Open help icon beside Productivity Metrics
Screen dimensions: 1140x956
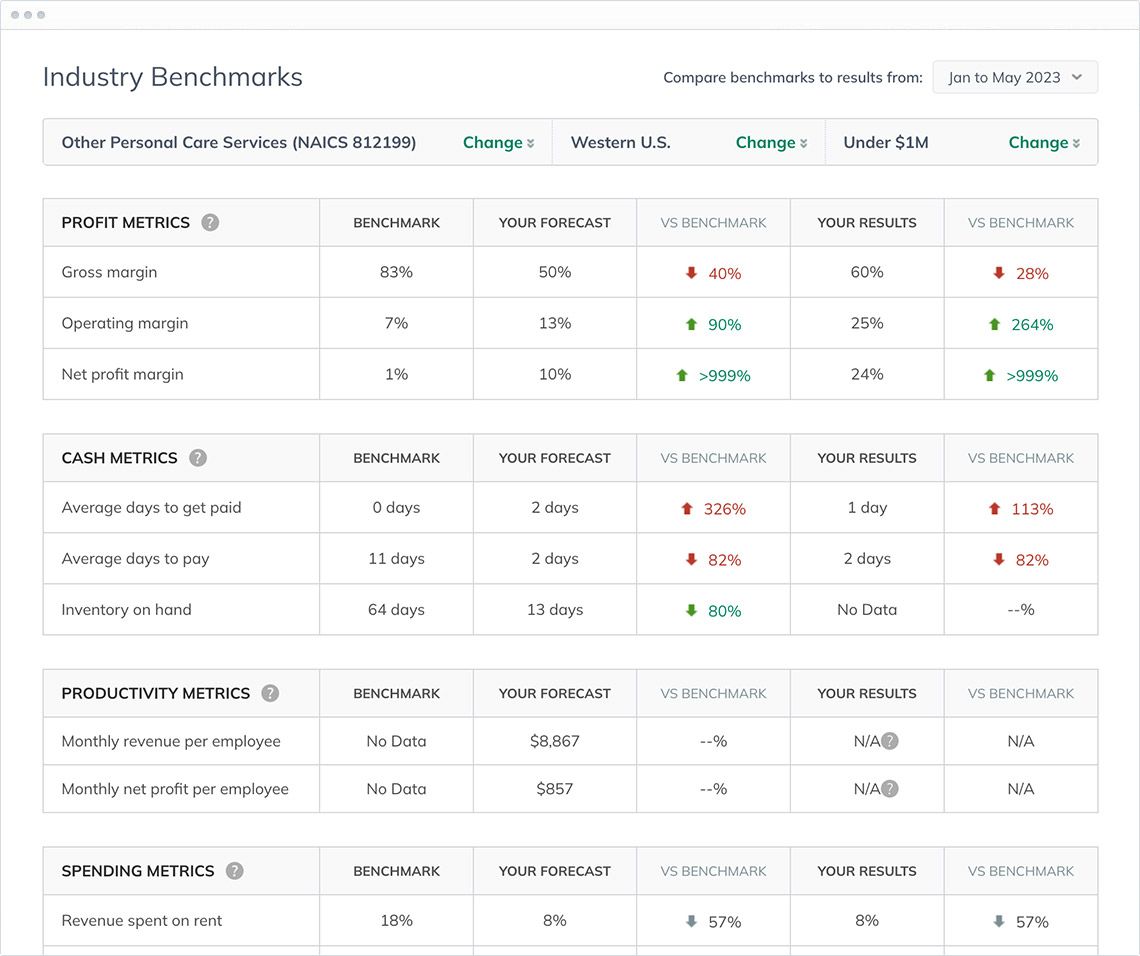click(270, 694)
